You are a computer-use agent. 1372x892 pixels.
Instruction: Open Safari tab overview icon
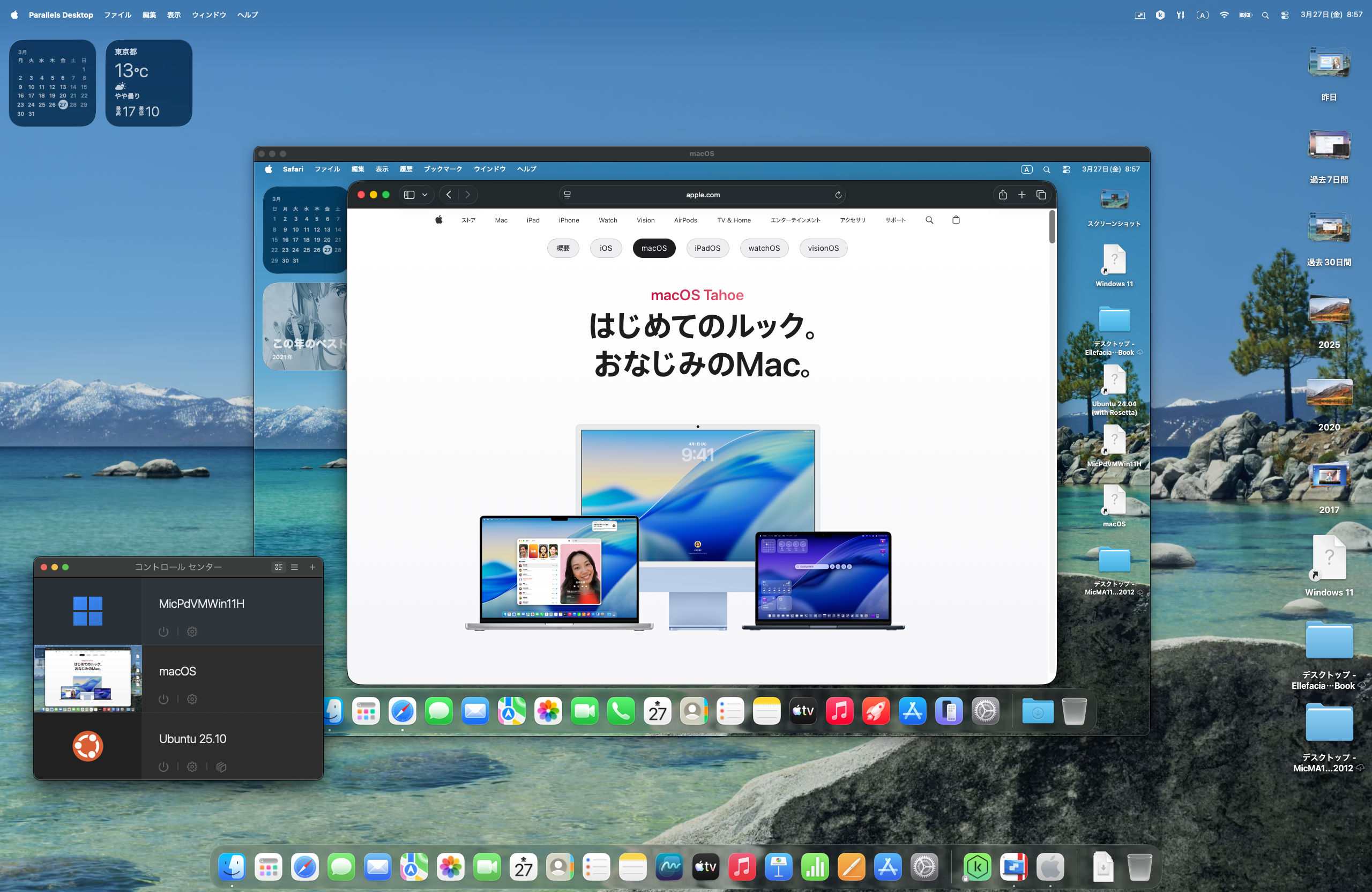click(1041, 195)
